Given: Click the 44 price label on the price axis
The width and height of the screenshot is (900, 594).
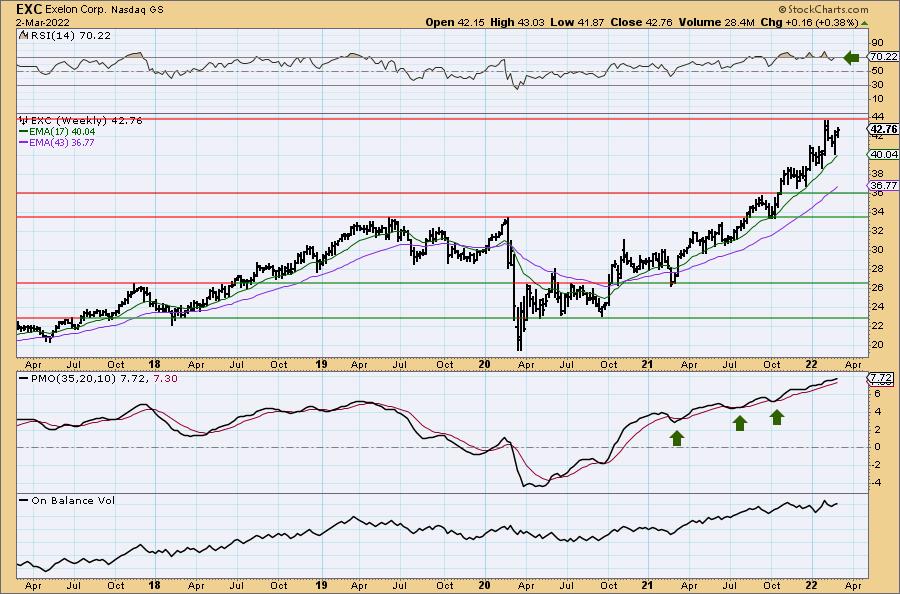Looking at the screenshot, I should point(877,117).
